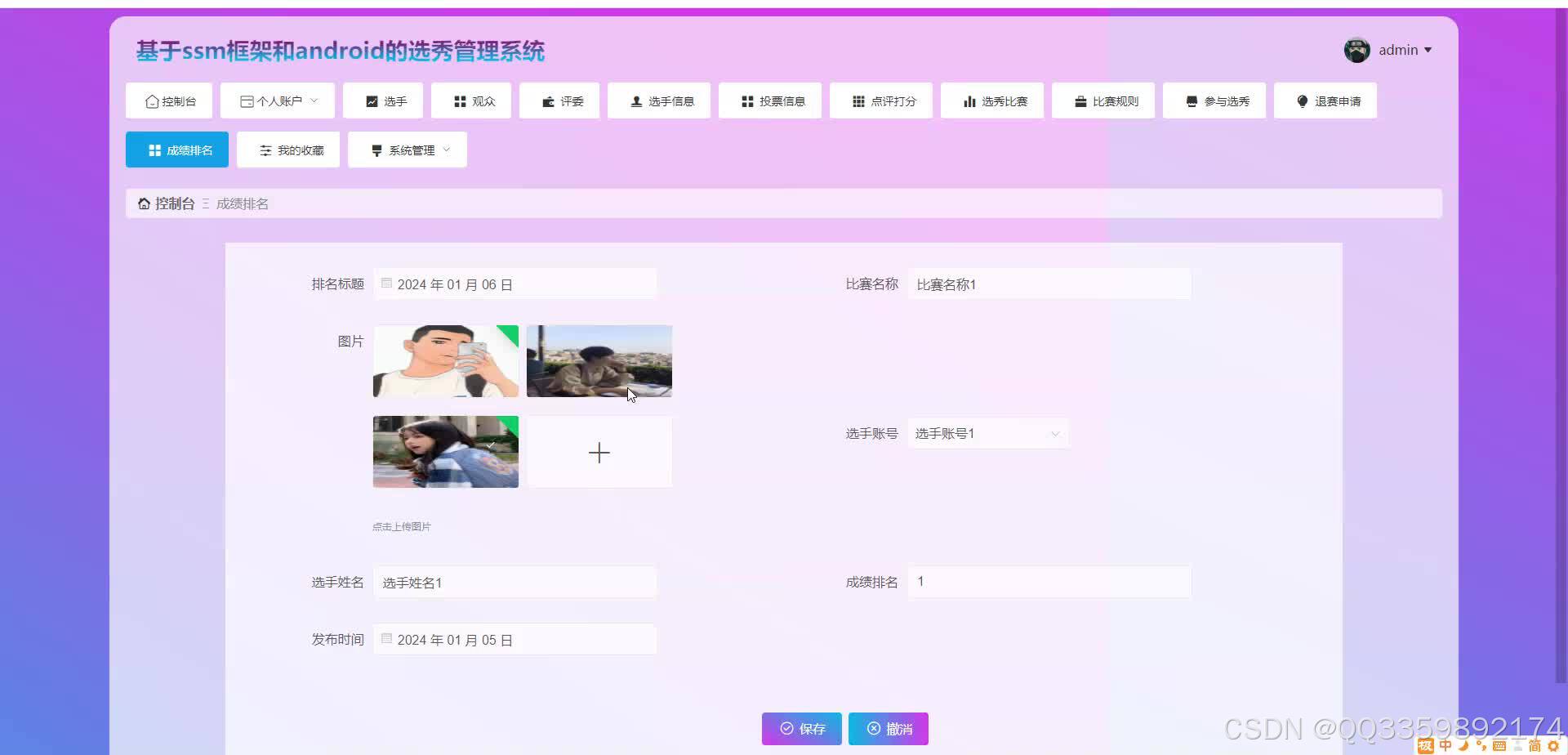The height and width of the screenshot is (755, 1568).
Task: Open 比赛规则 section
Action: coord(1103,101)
